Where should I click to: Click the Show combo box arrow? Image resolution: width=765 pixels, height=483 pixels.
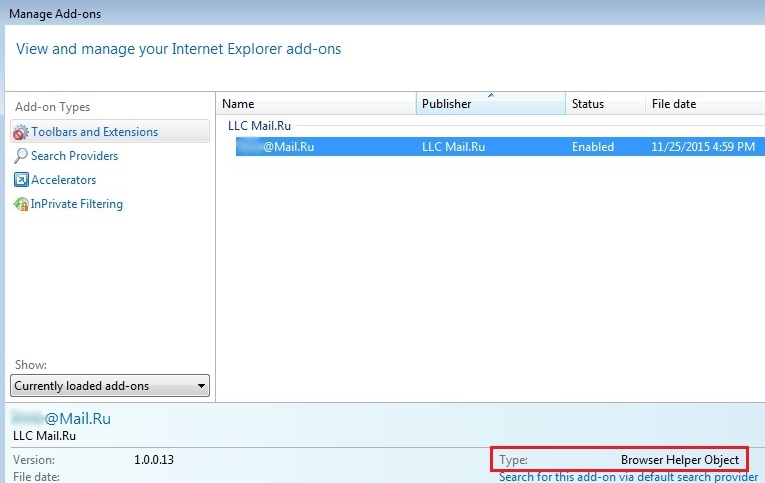tap(201, 386)
